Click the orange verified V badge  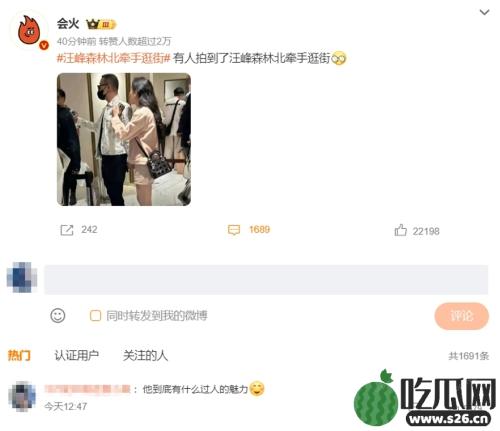pos(44,45)
